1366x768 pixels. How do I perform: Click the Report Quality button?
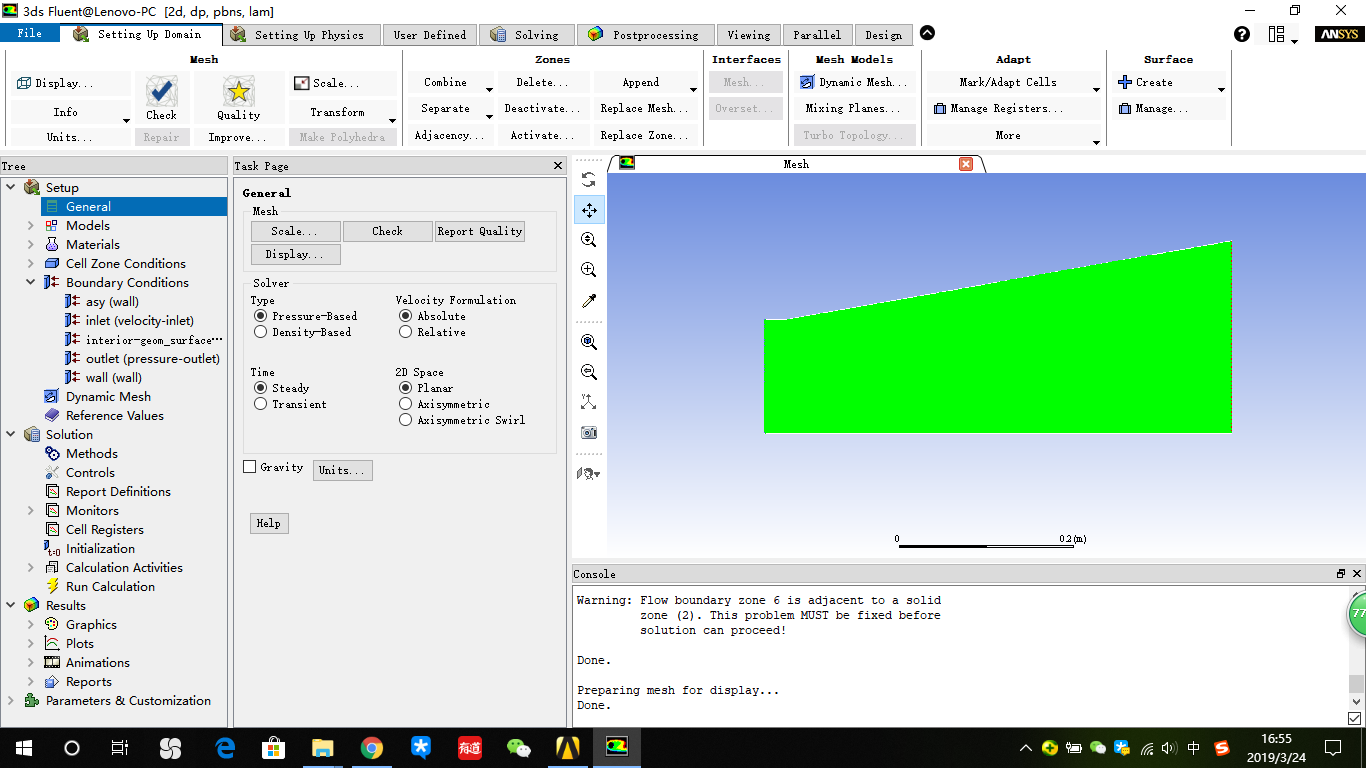point(479,231)
